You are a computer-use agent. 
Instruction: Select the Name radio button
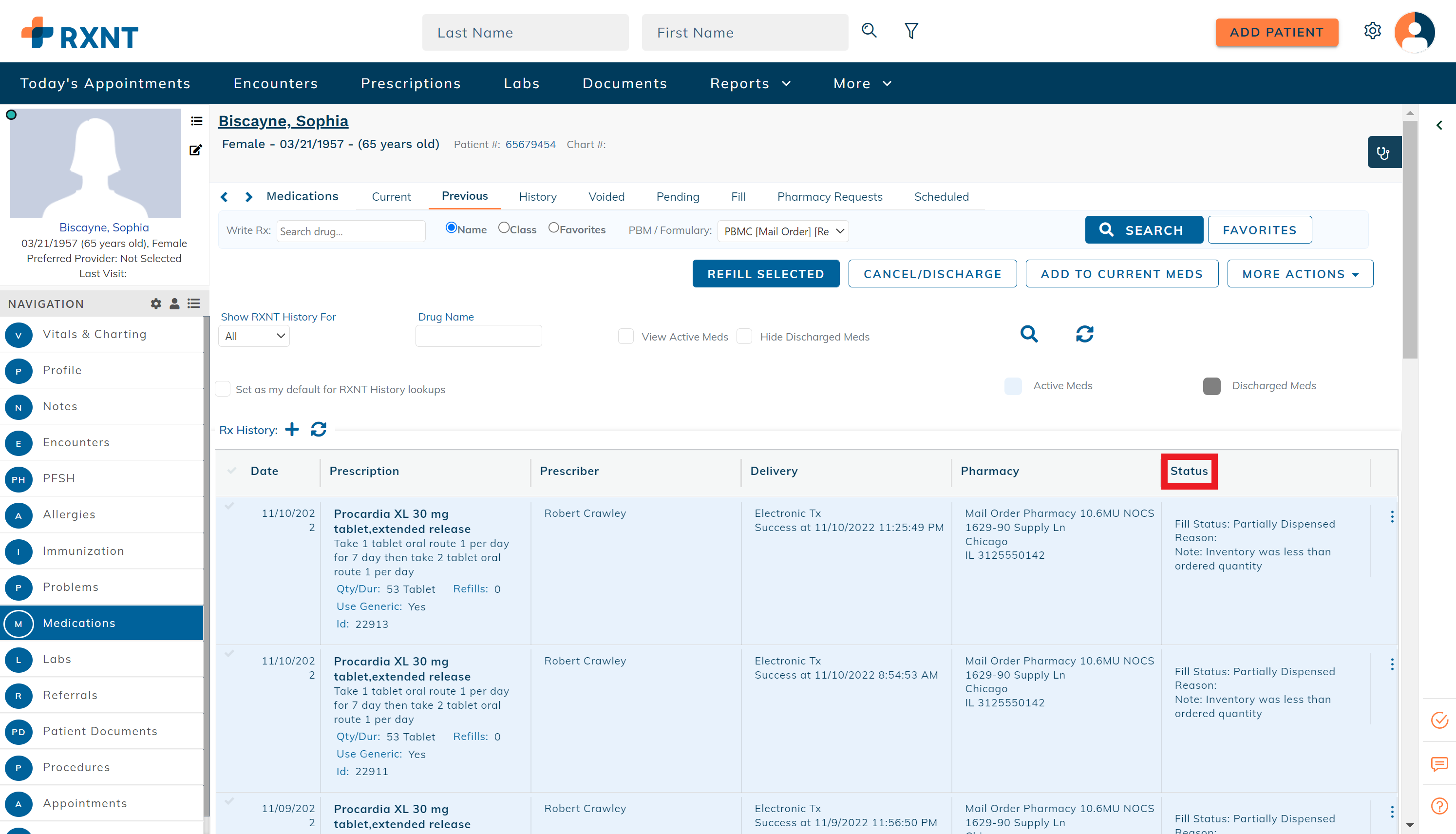point(452,228)
